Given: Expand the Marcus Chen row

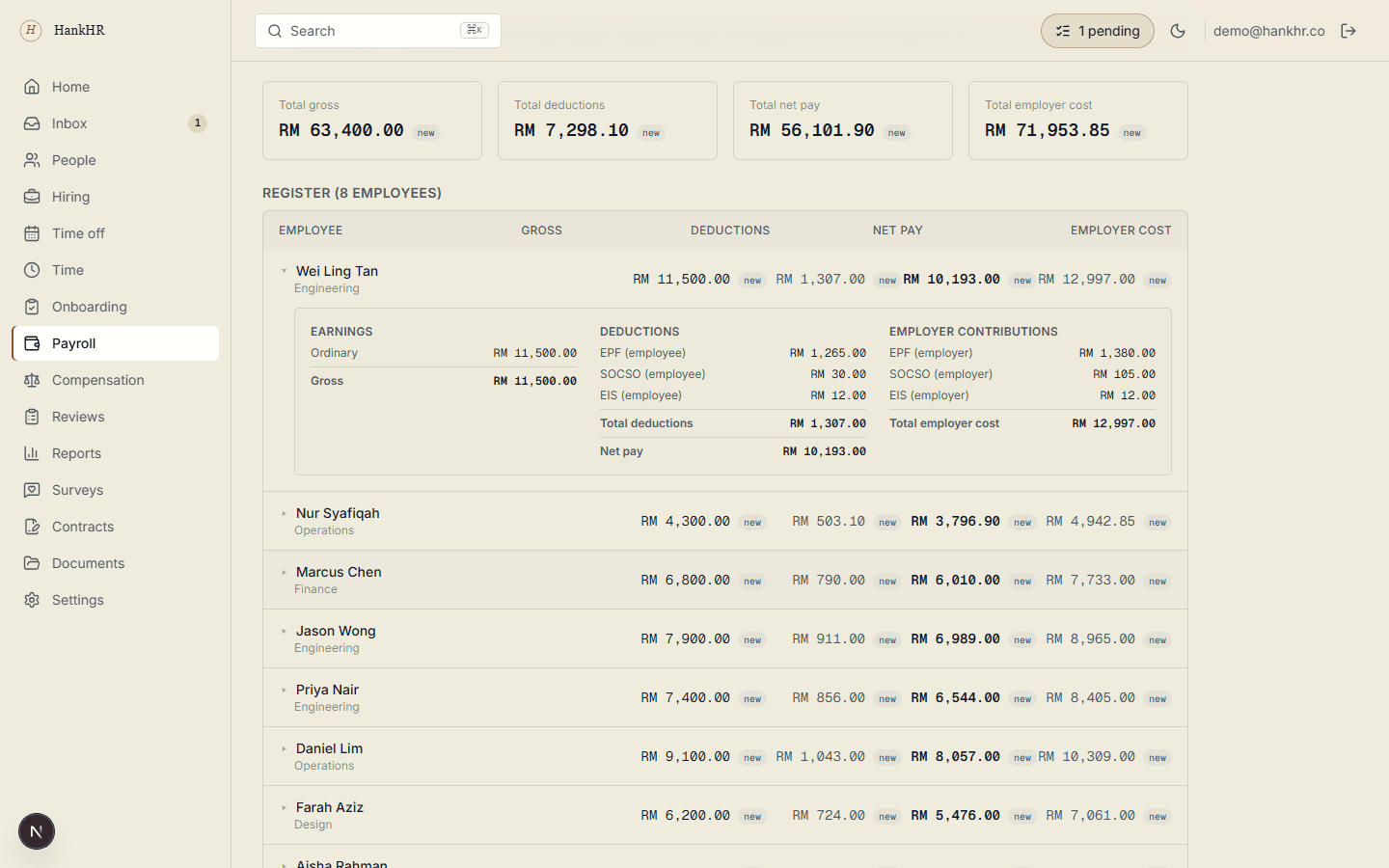Looking at the screenshot, I should click(285, 572).
